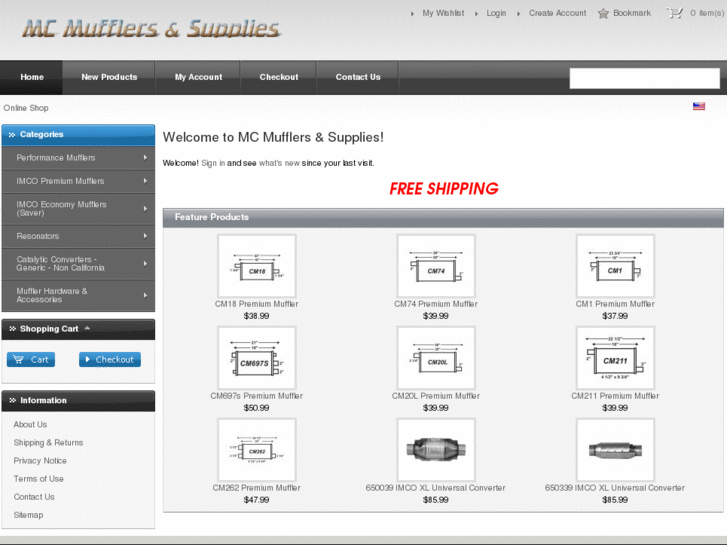Click the CM1 Premium Muffler title
The height and width of the screenshot is (545, 727).
pos(615,304)
